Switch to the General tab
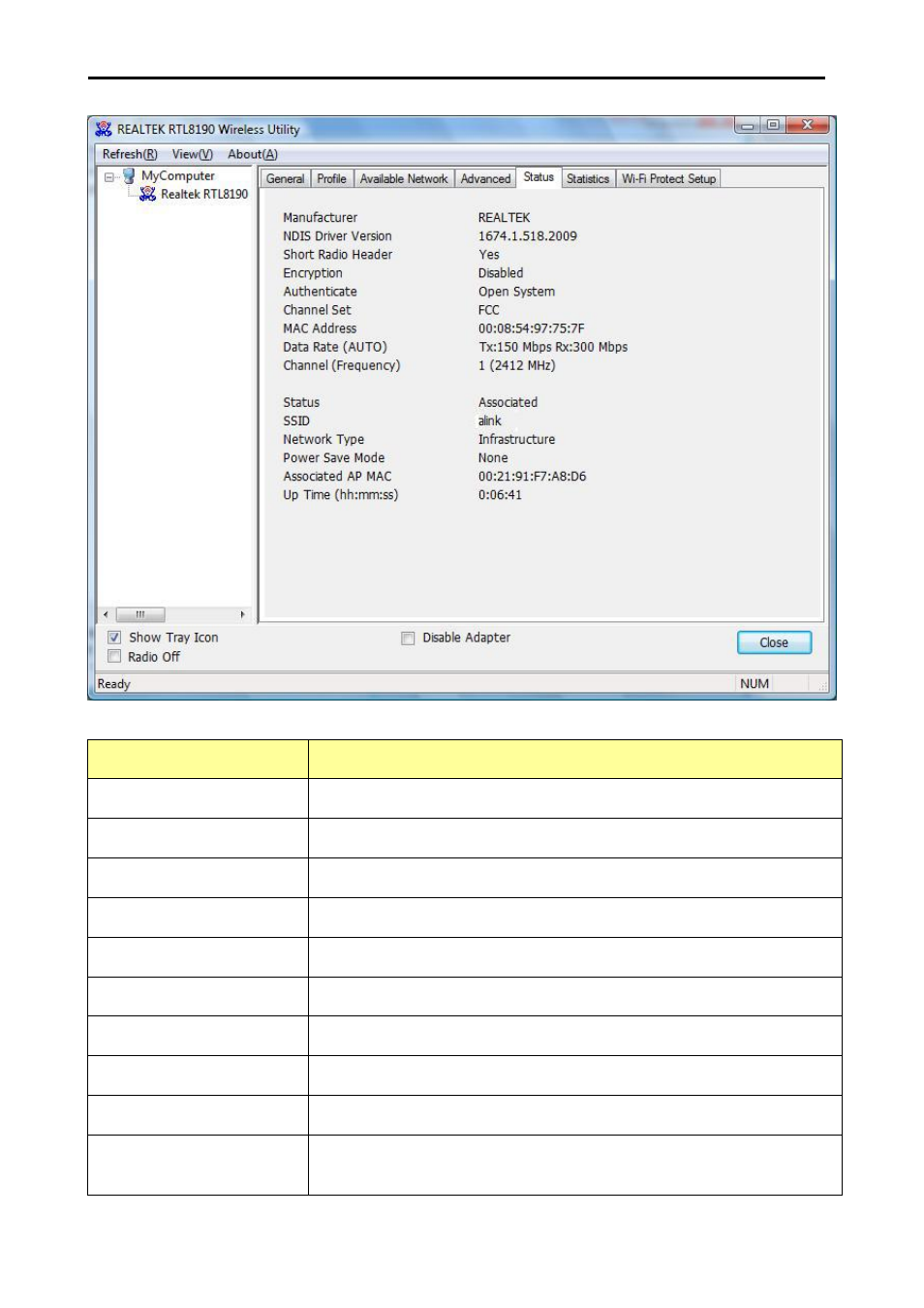Screen dimensions: 924x1308 286,179
